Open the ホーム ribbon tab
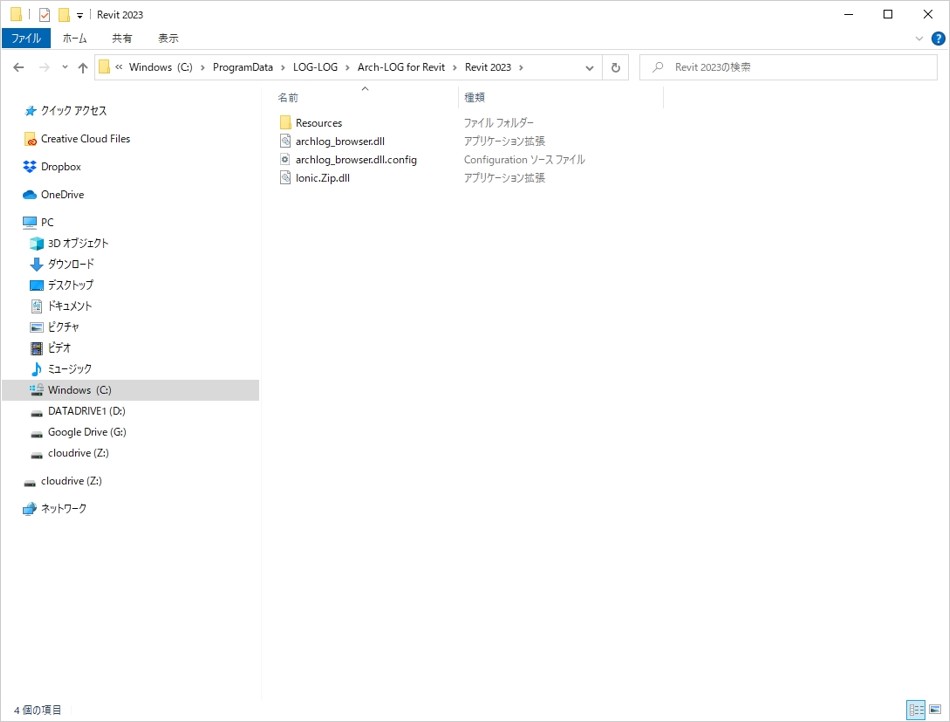Screen dimensions: 950x722 click(x=75, y=38)
